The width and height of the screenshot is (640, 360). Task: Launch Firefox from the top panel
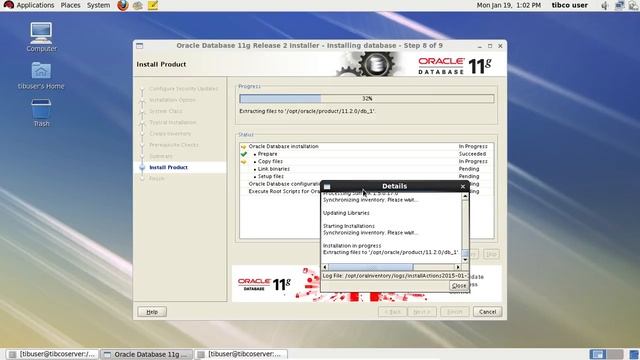coord(122,5)
